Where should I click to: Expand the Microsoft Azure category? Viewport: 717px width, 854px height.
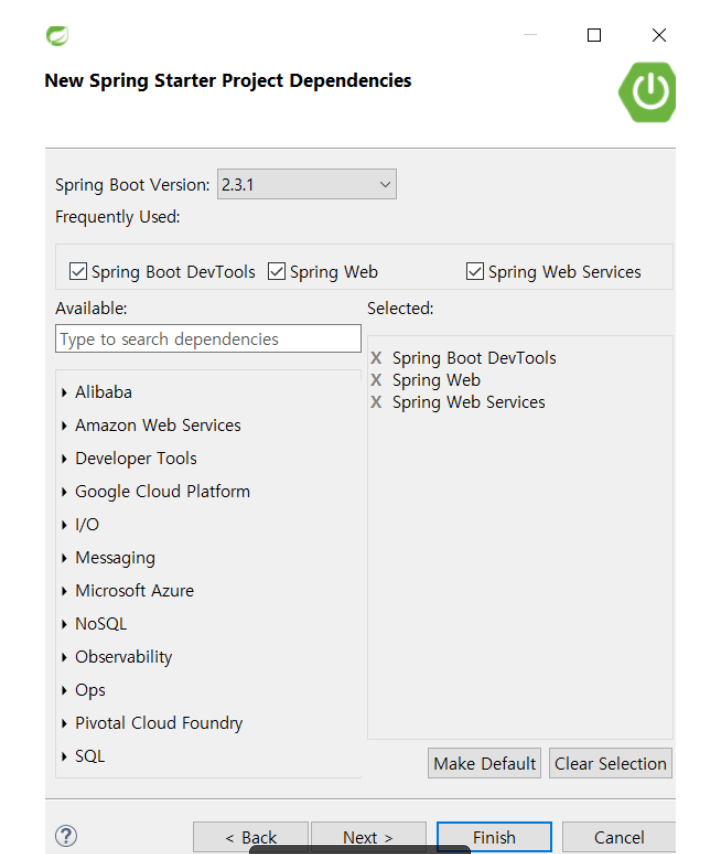(x=64, y=591)
